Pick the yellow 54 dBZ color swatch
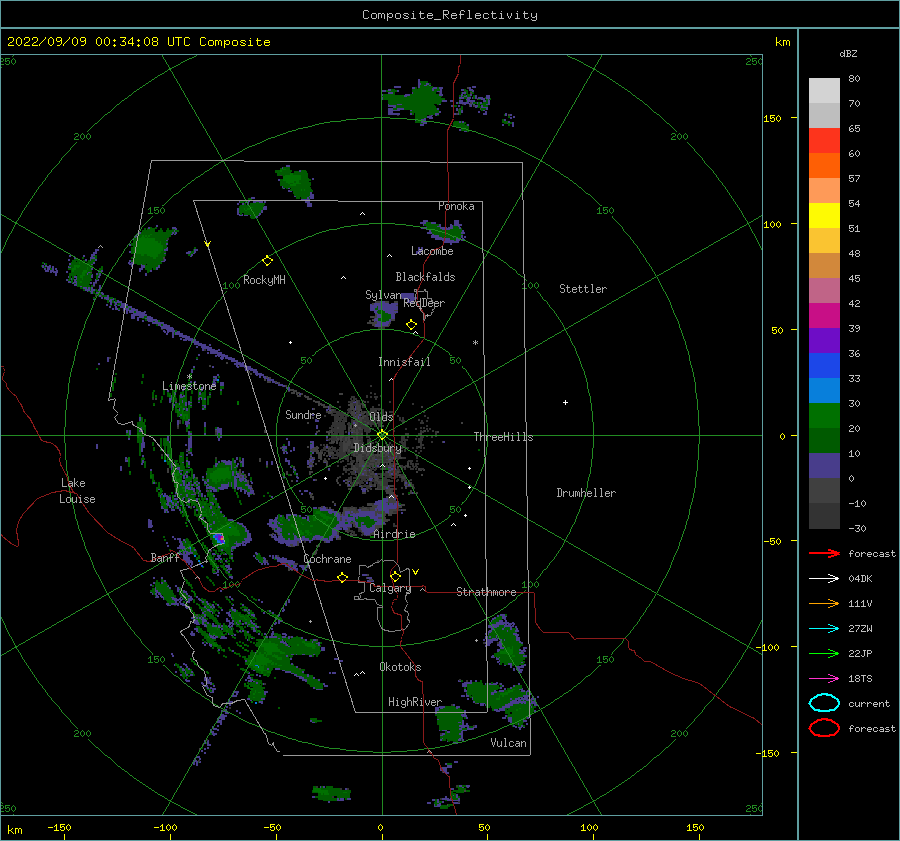Viewport: 900px width, 841px height. (x=824, y=215)
